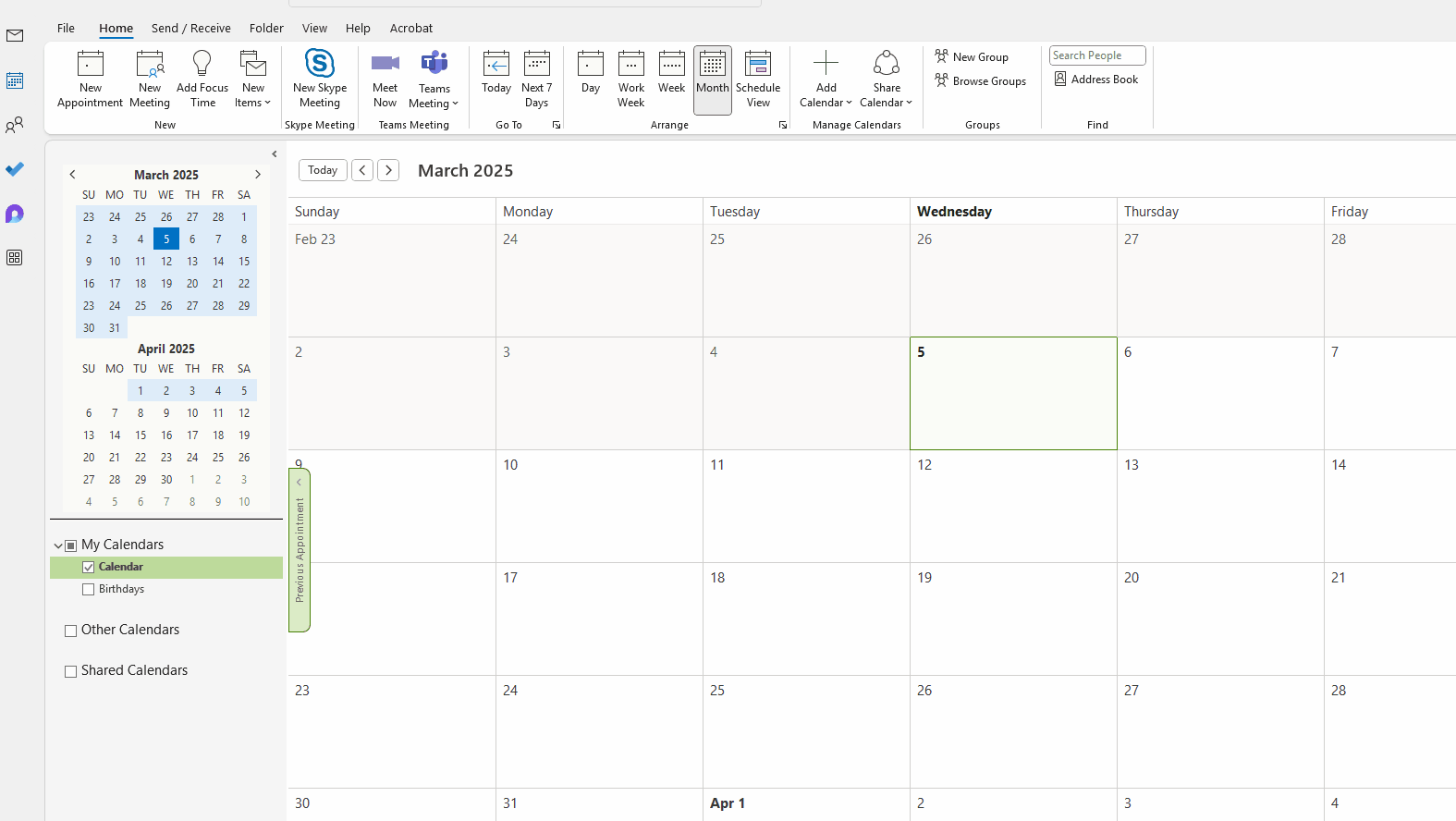Open the Help tab

(358, 28)
